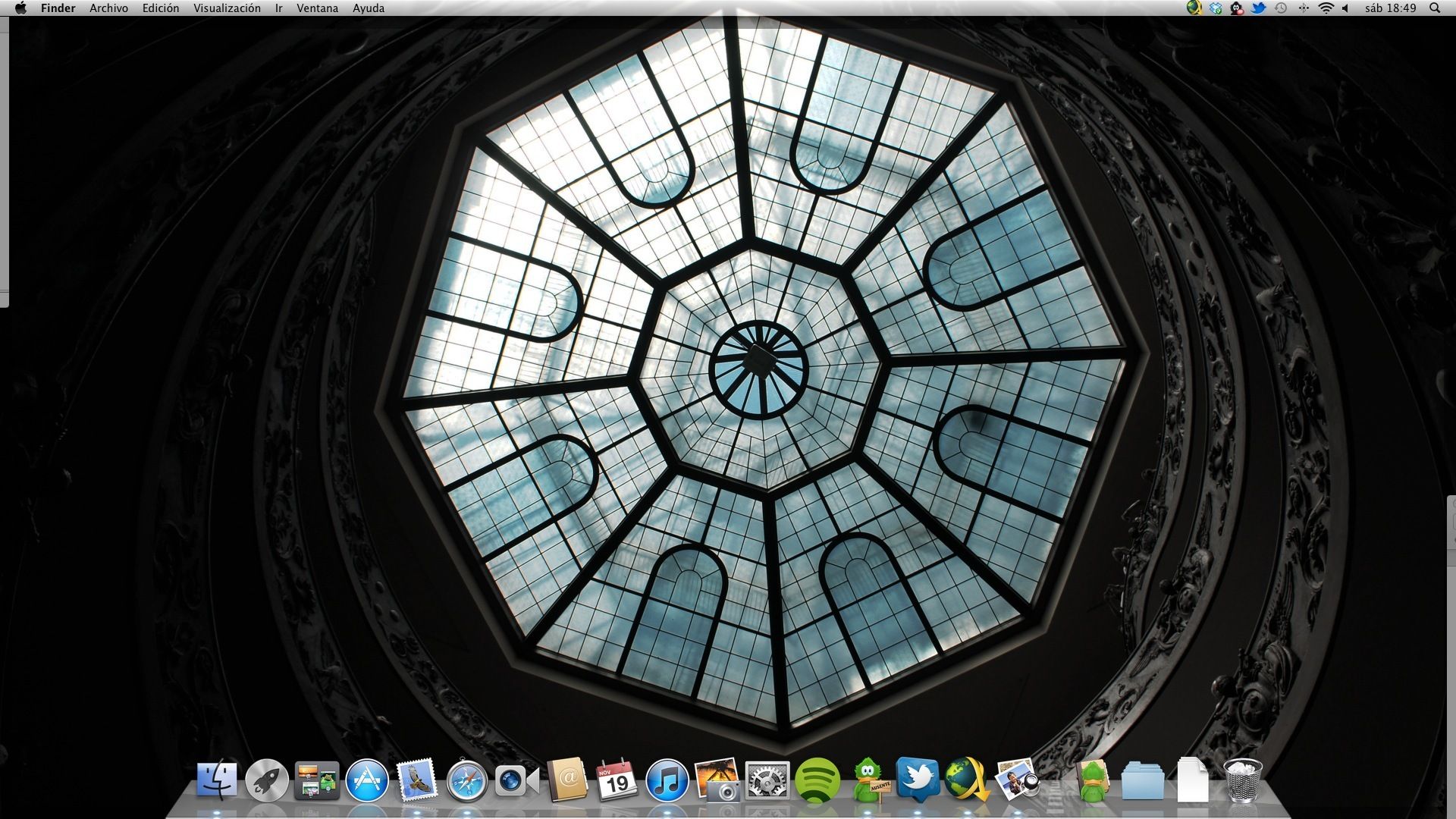Open System Preferences gear icon
Image resolution: width=1456 pixels, height=819 pixels.
(767, 780)
